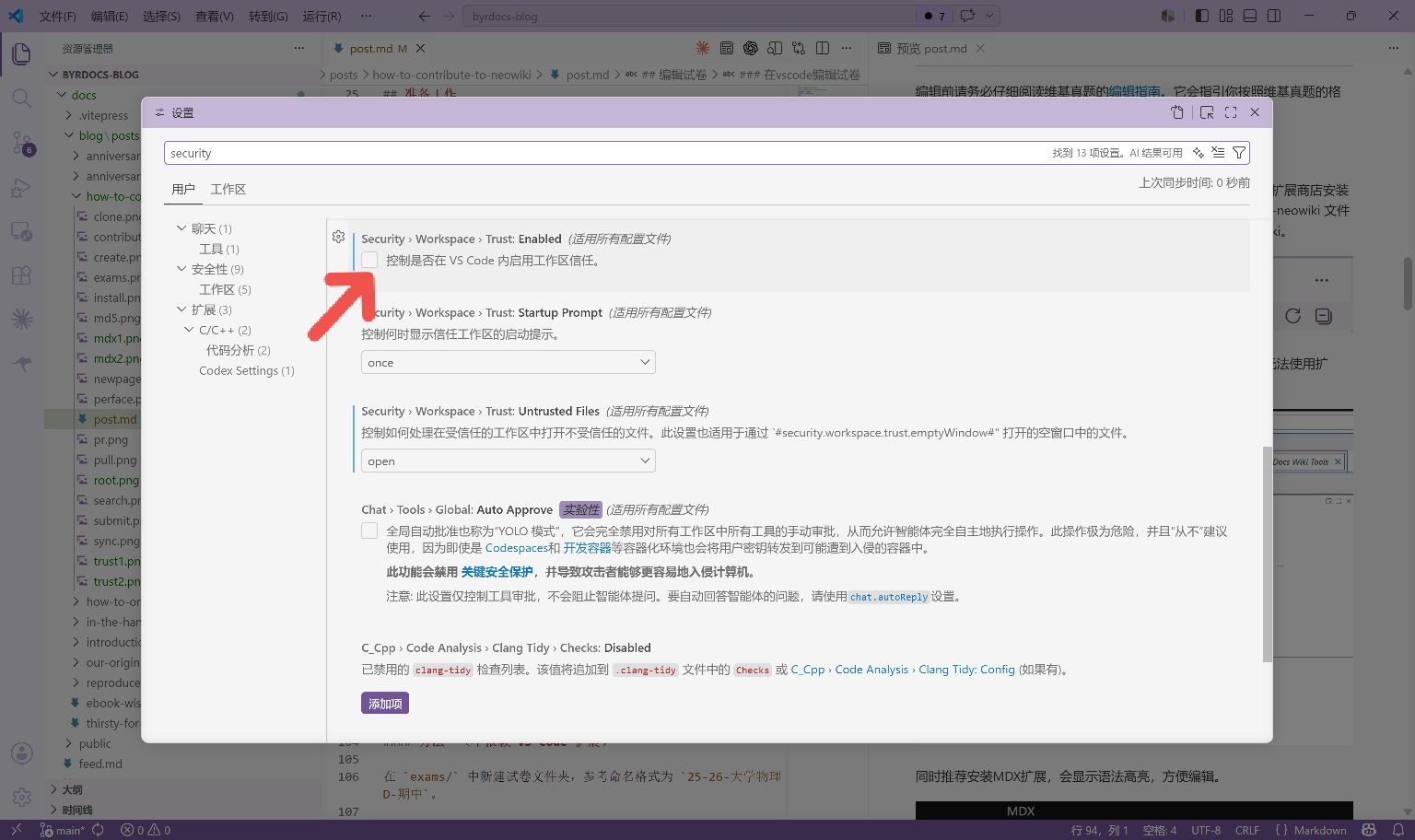Open the 编辑(E) menu
Image resolution: width=1415 pixels, height=840 pixels.
110,16
